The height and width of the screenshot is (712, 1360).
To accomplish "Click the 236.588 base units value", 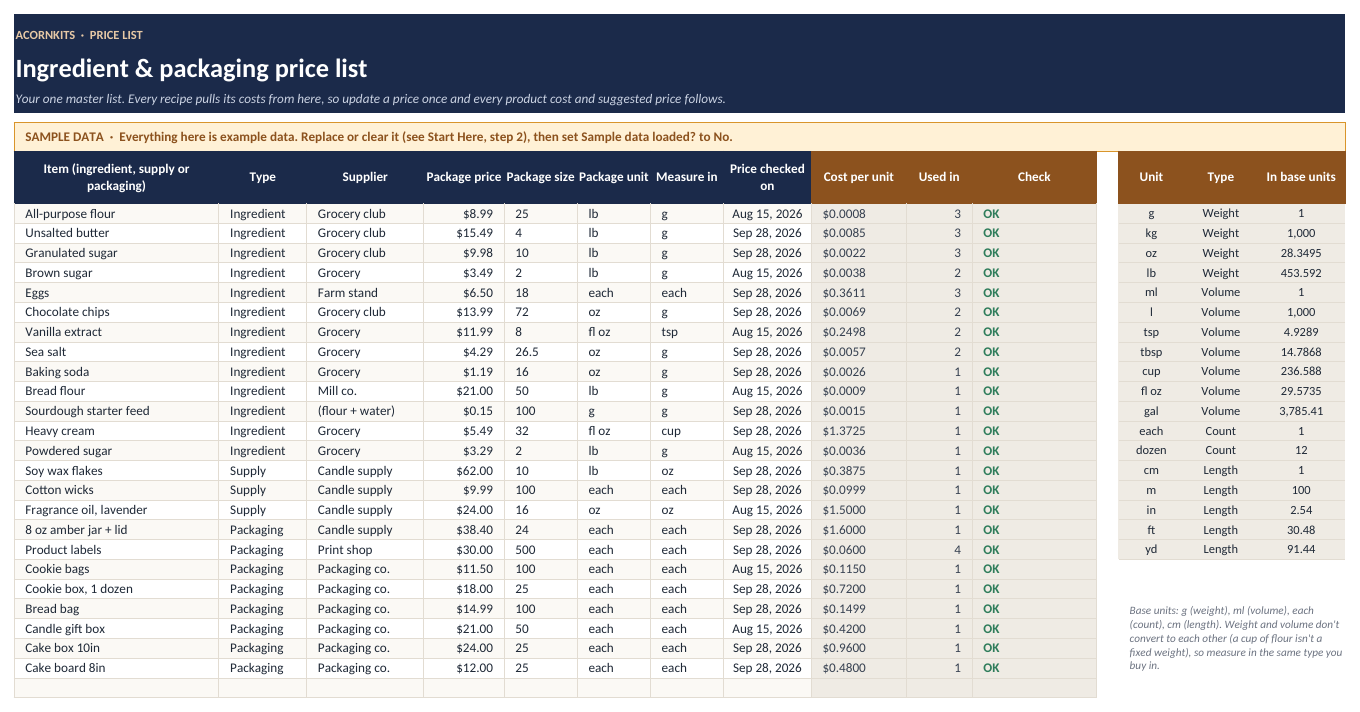I will [1301, 371].
